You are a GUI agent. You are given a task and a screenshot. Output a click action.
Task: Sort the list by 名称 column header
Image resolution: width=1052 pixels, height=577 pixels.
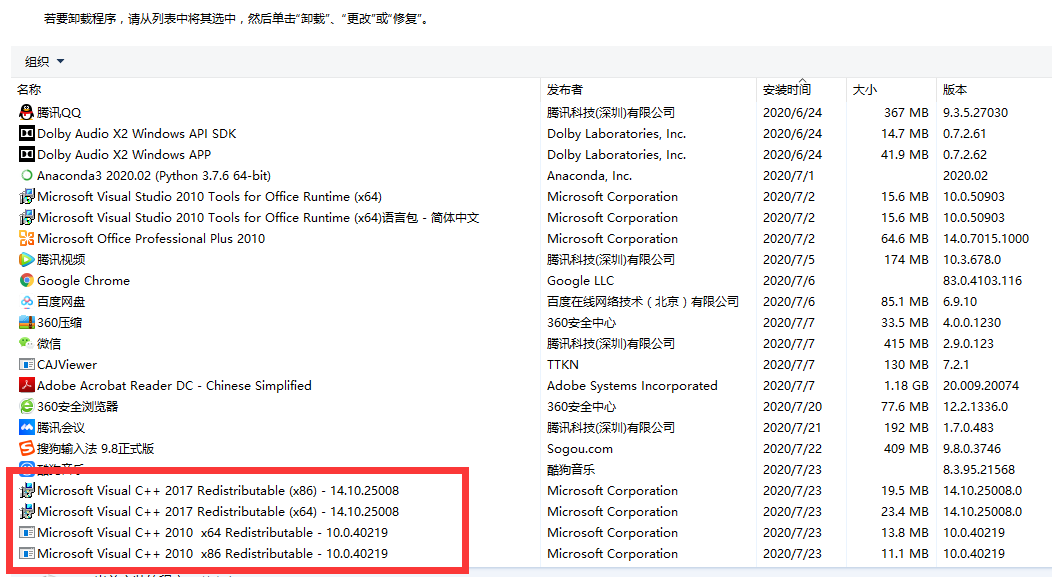tap(29, 89)
